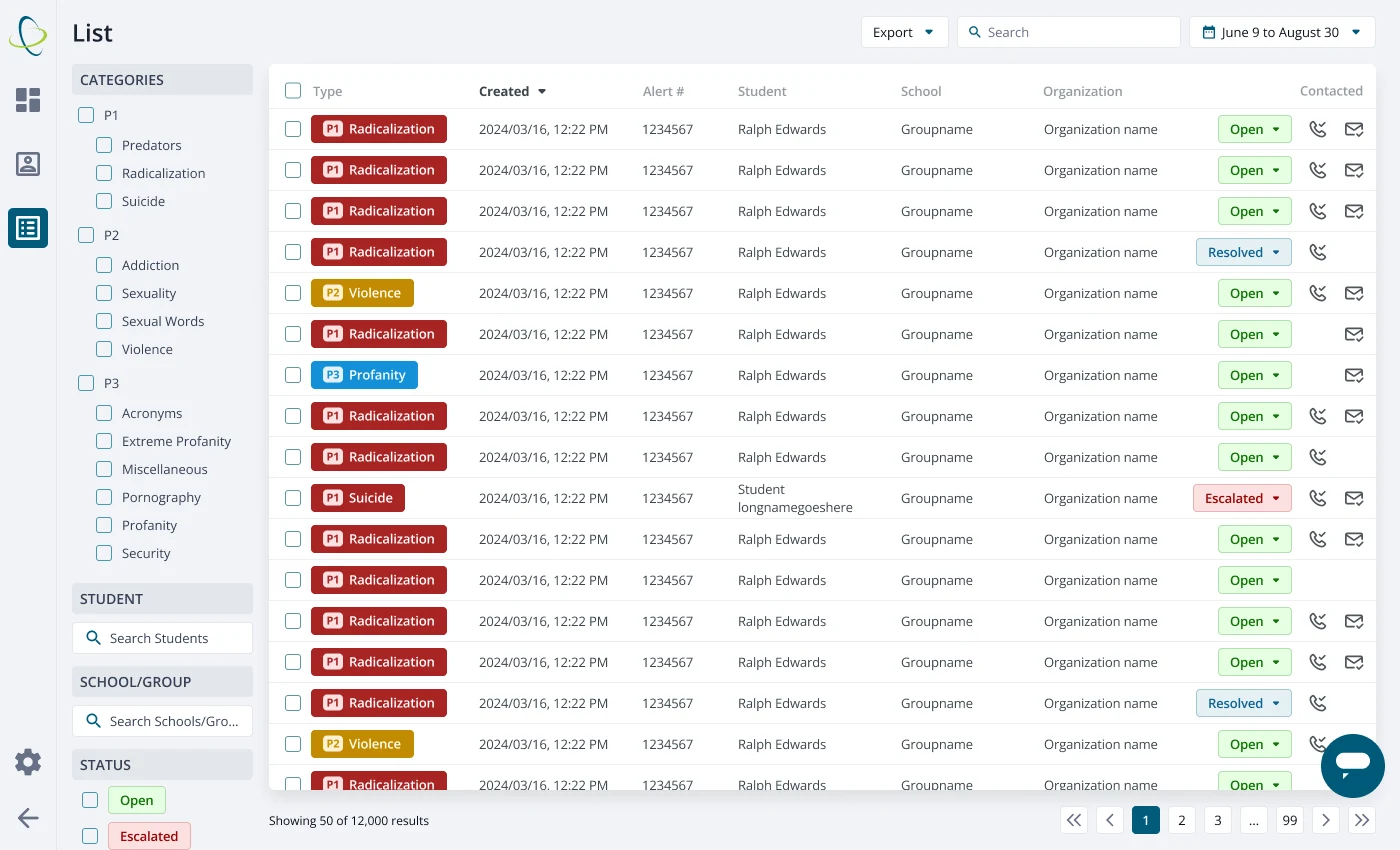Tick the Addiction category checkbox

104,265
